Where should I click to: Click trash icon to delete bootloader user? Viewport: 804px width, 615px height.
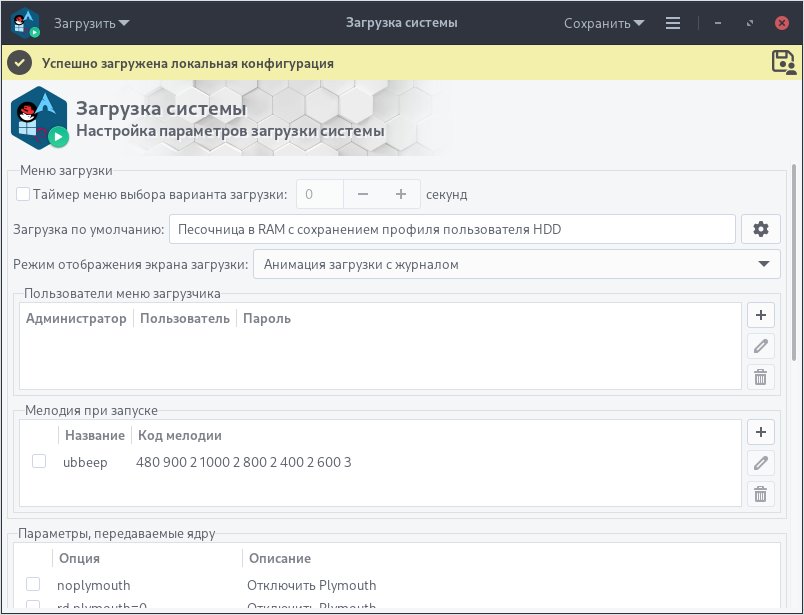tap(761, 378)
